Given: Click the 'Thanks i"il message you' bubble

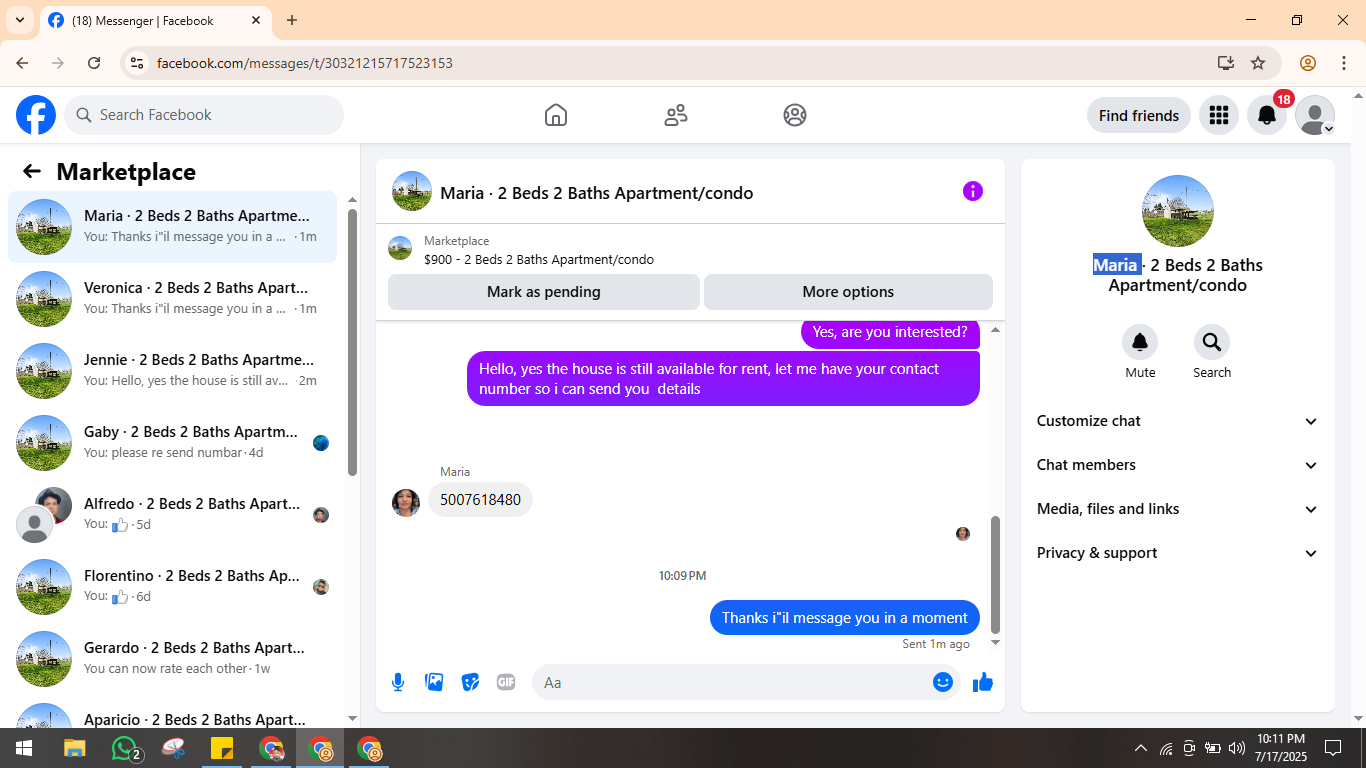Looking at the screenshot, I should click(x=845, y=617).
